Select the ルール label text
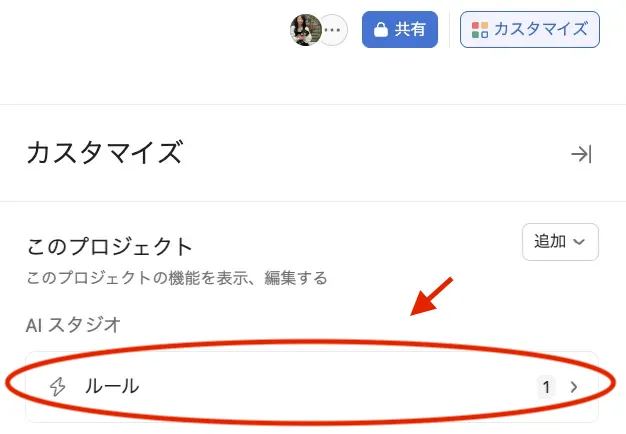Viewport: 626px width, 434px height. pyautogui.click(x=111, y=386)
